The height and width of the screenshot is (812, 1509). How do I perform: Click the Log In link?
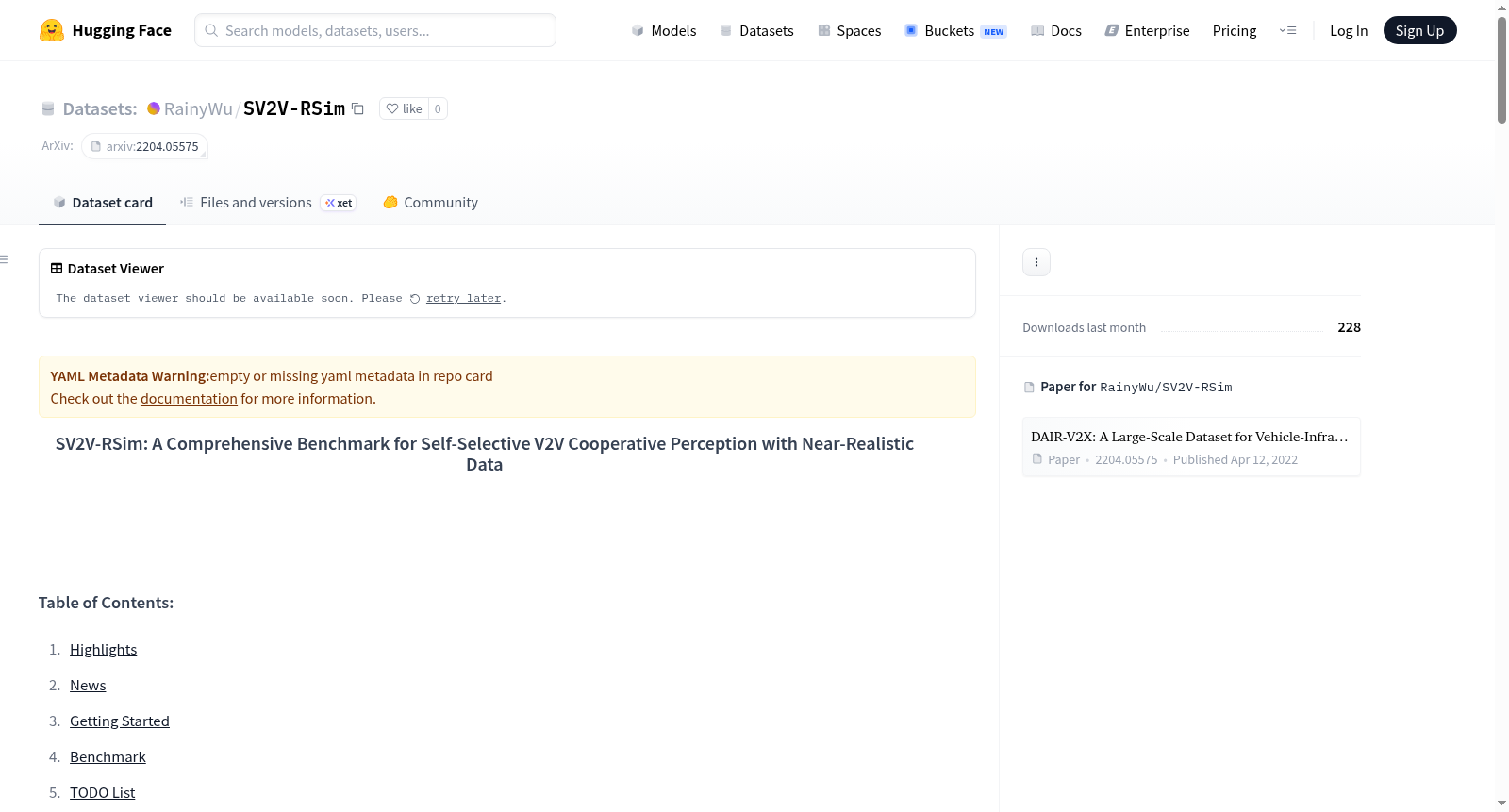tap(1349, 30)
